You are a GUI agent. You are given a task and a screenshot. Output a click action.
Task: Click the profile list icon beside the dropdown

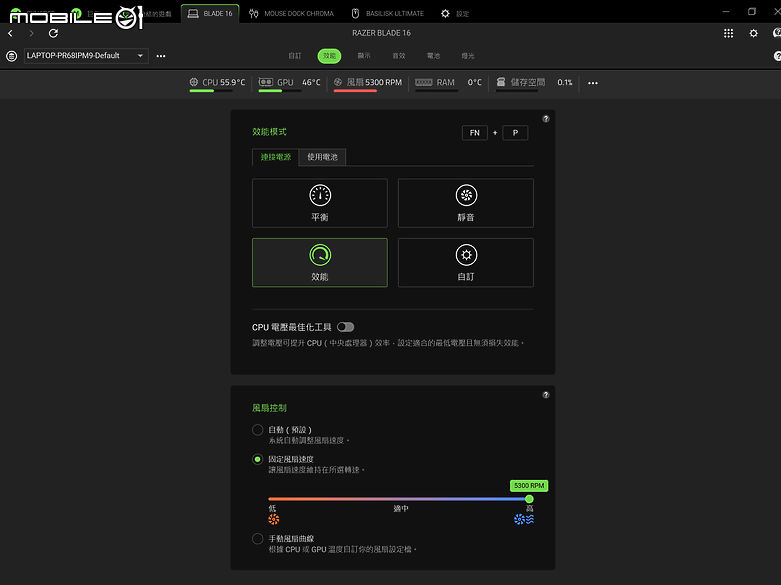coord(11,56)
